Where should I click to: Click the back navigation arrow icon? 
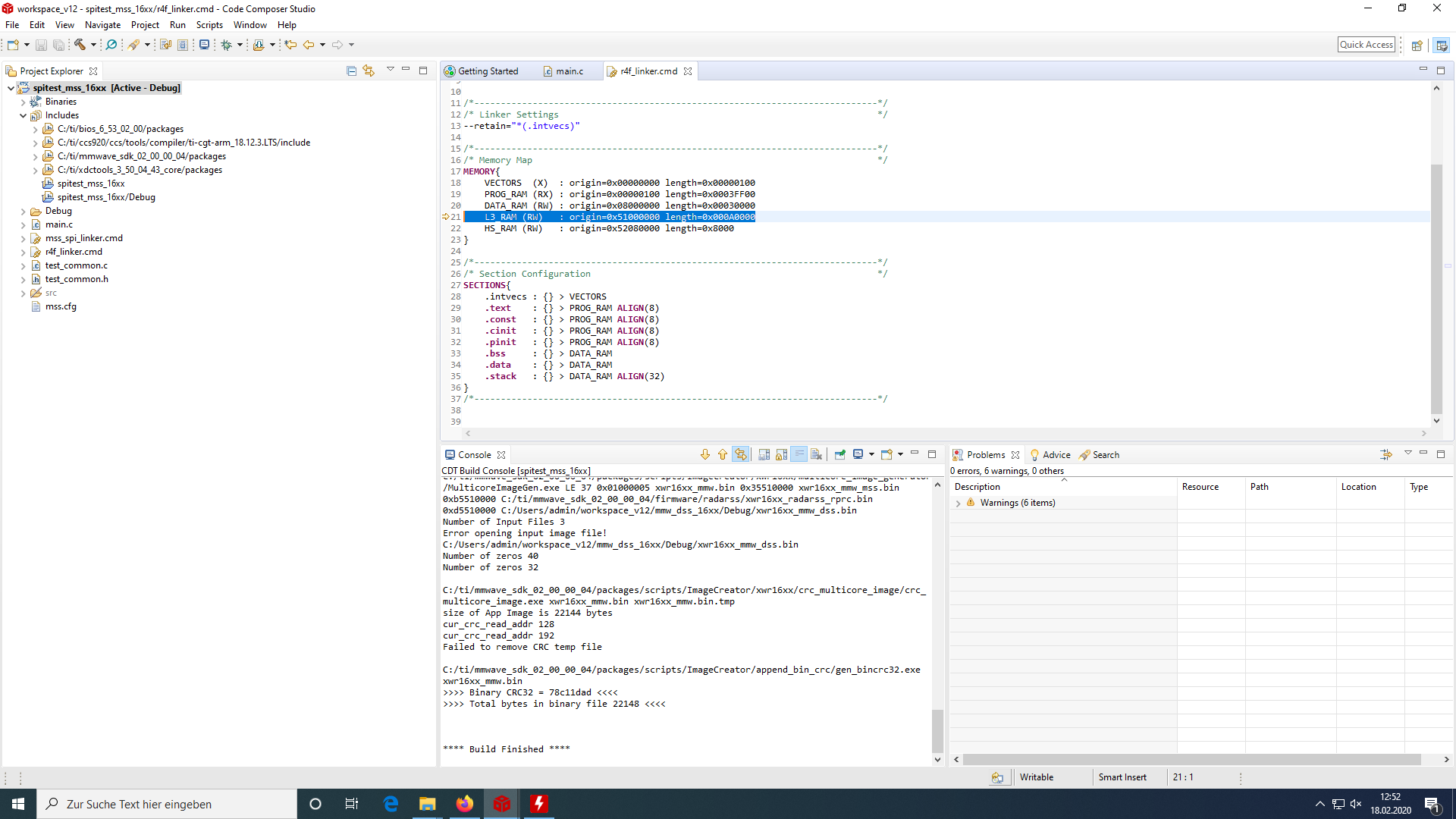[x=308, y=45]
